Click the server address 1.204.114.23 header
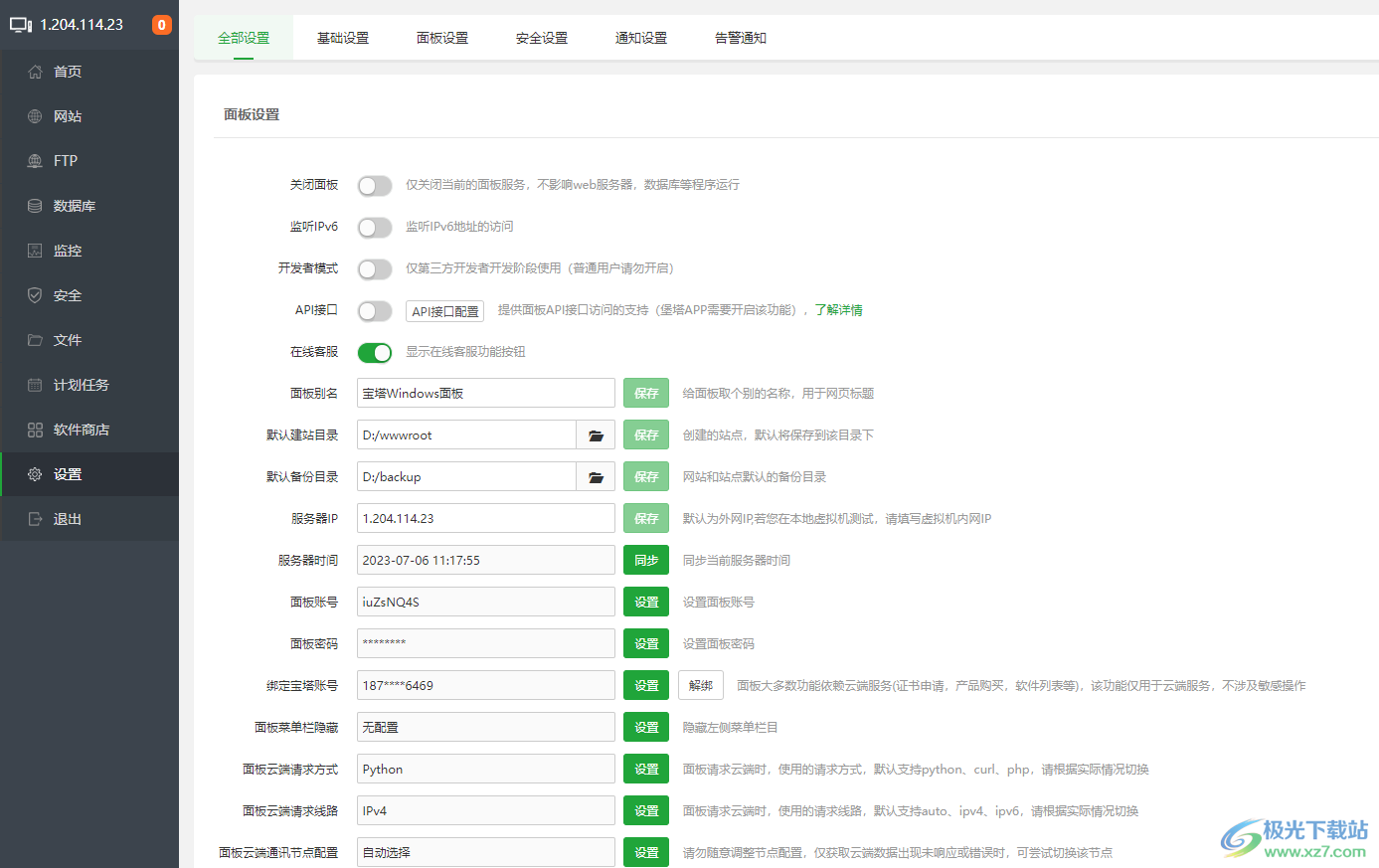This screenshot has width=1379, height=868. 82,25
